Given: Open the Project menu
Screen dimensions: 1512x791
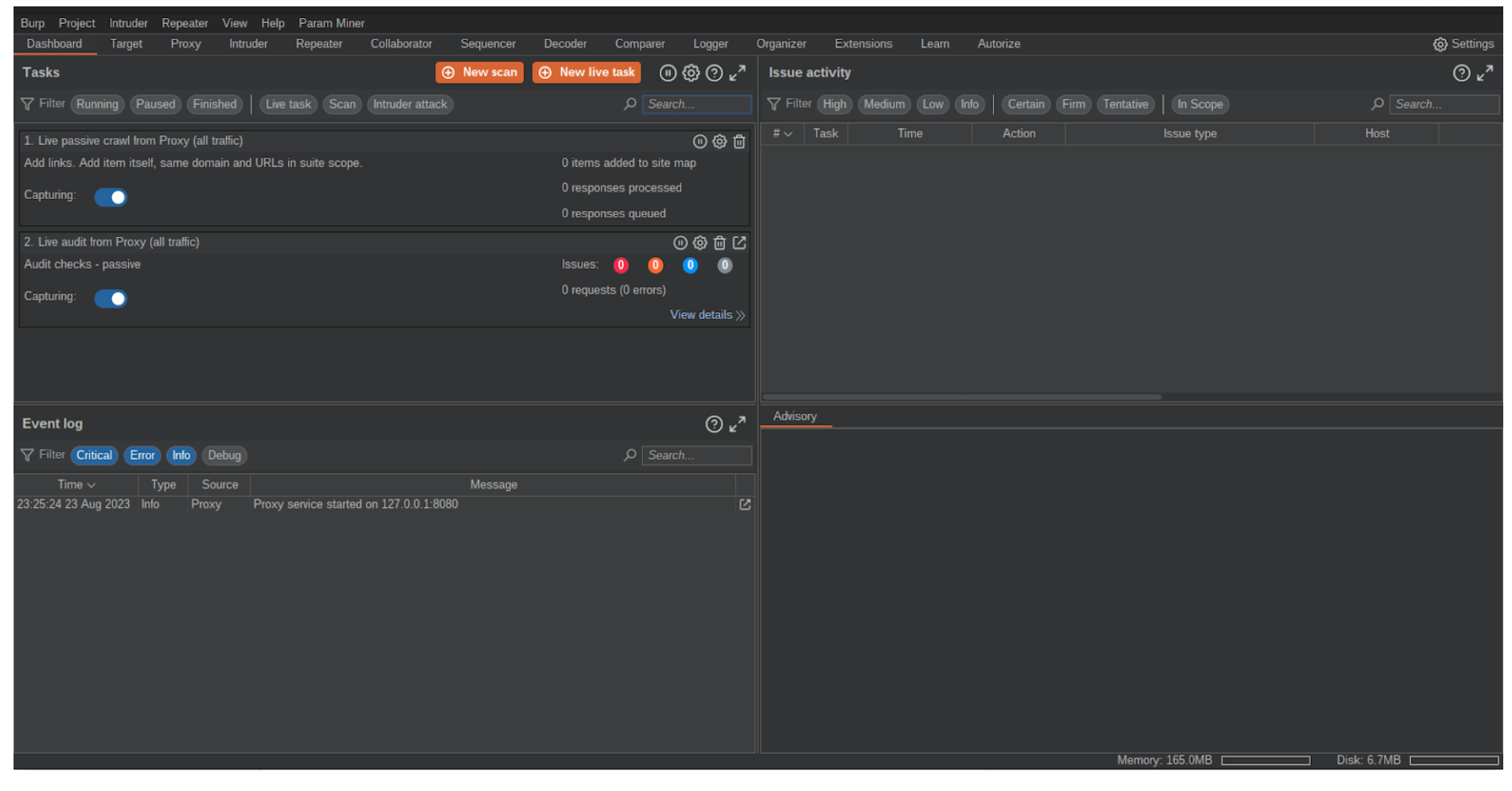Looking at the screenshot, I should click(x=76, y=23).
